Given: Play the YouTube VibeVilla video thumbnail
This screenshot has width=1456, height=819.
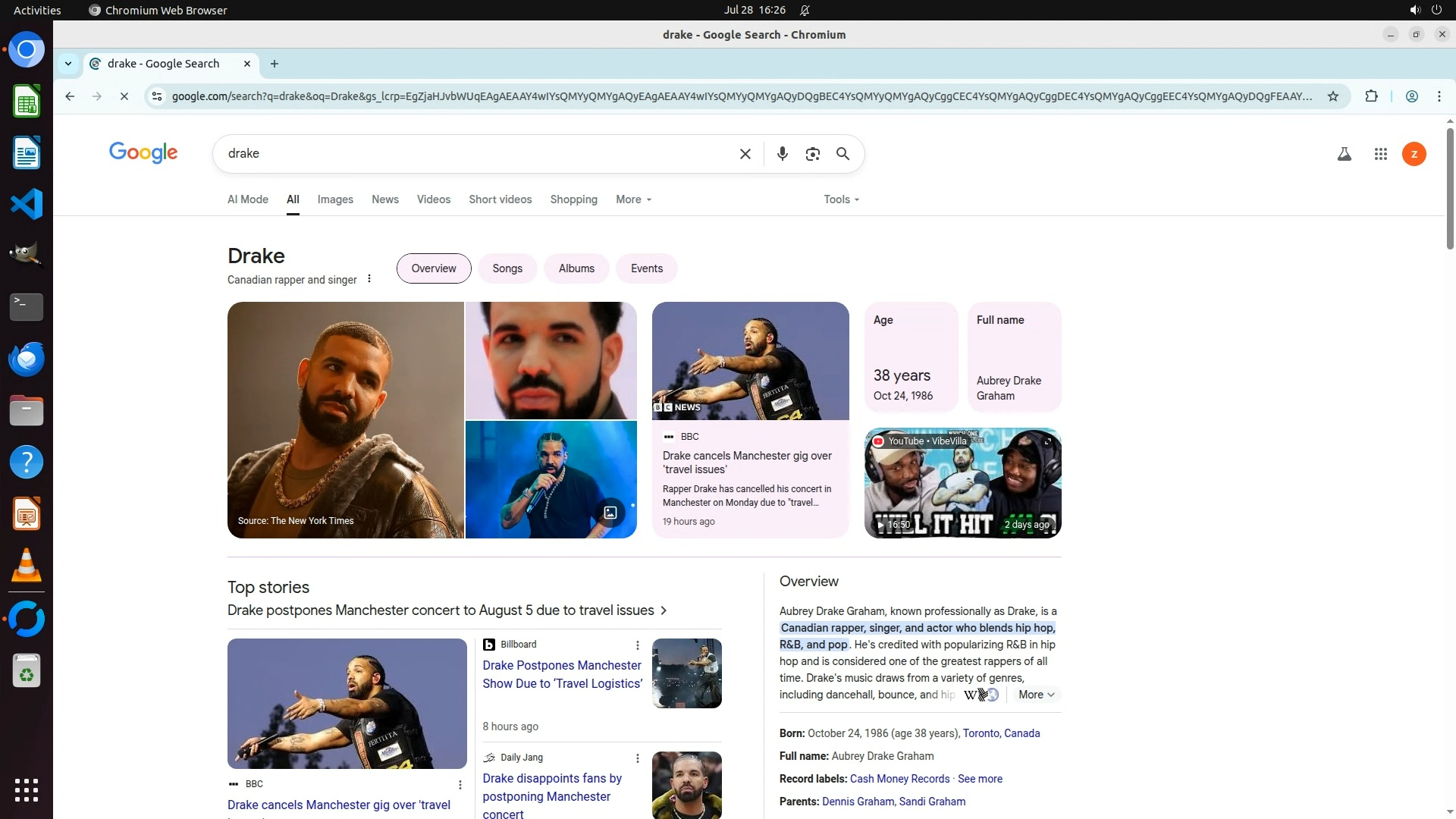Looking at the screenshot, I should (962, 483).
